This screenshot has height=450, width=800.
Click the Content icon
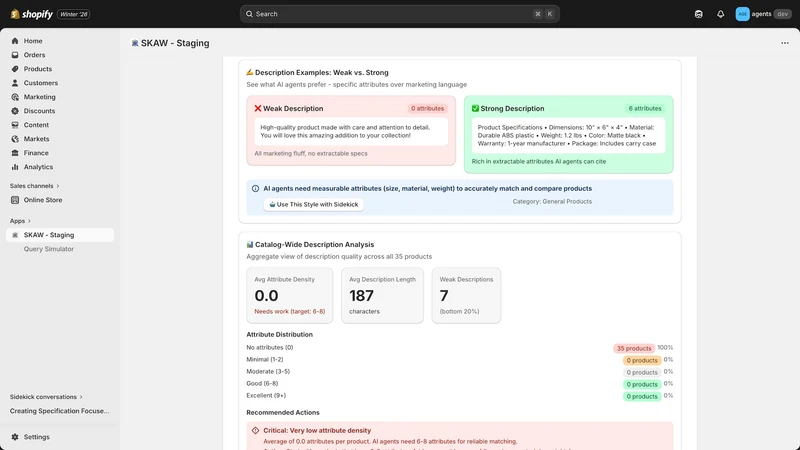coord(15,125)
